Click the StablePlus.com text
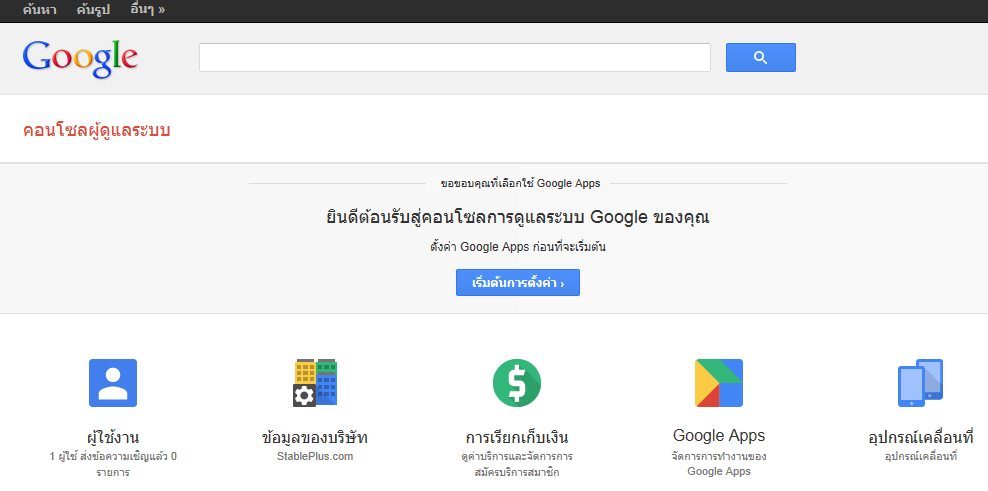The image size is (988, 491). 315,456
